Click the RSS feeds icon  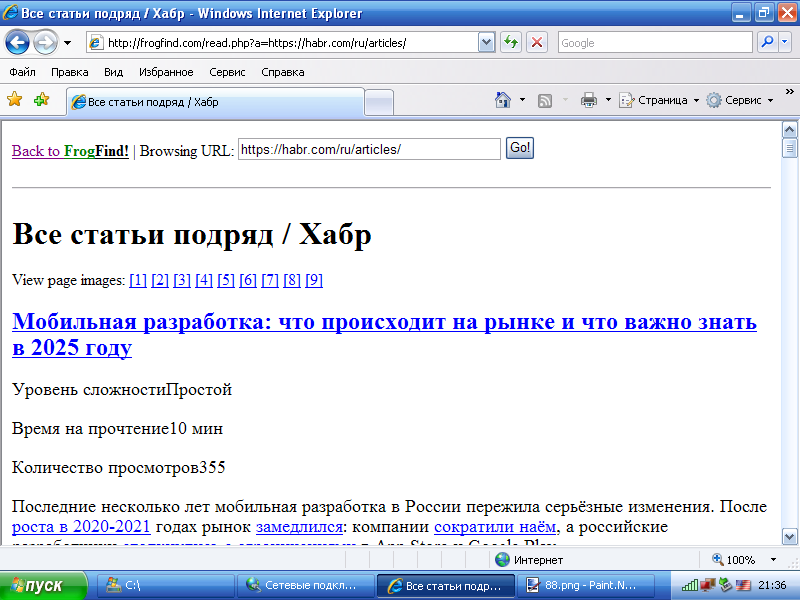point(545,101)
